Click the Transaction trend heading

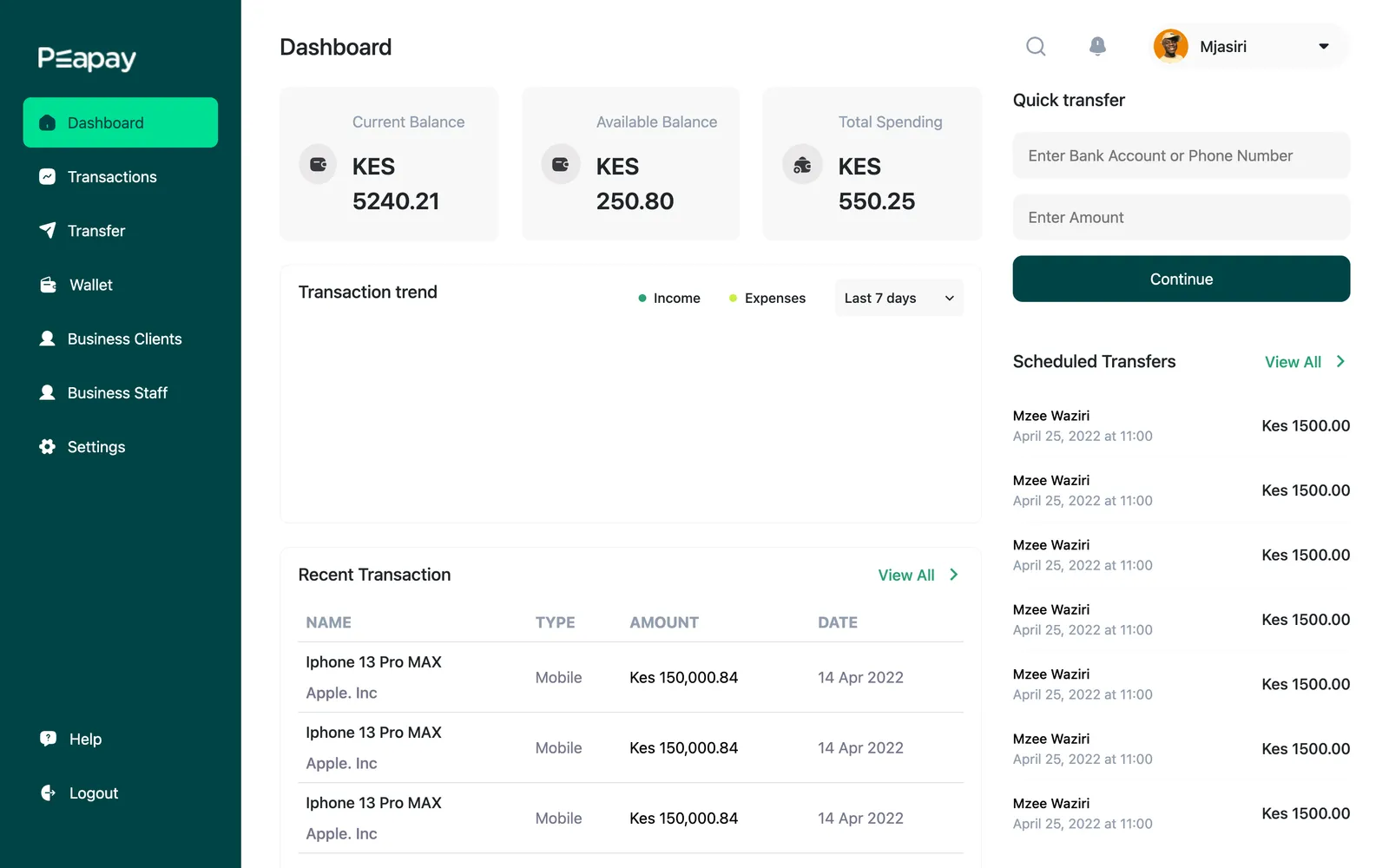368,292
